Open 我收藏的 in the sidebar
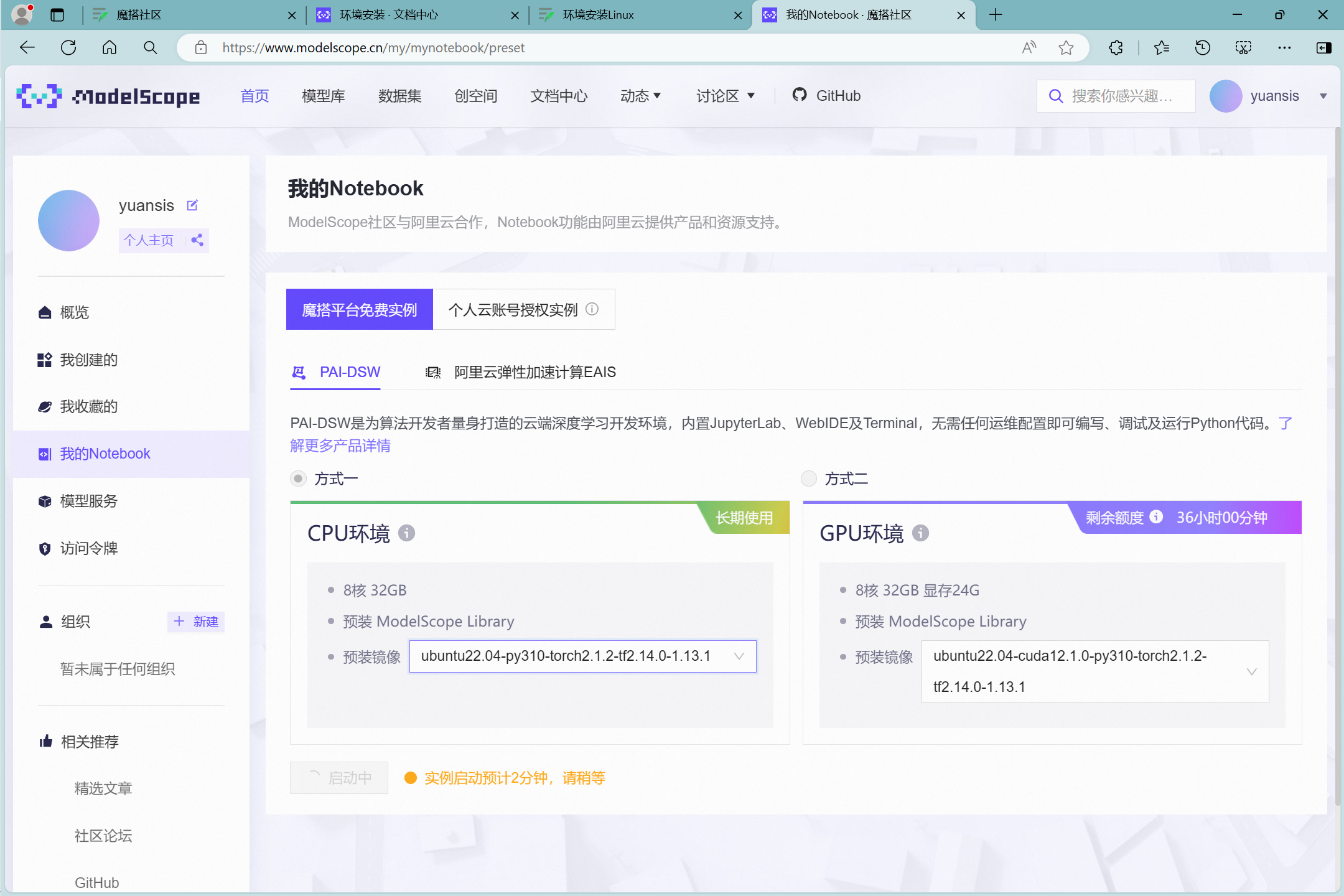 (131, 406)
